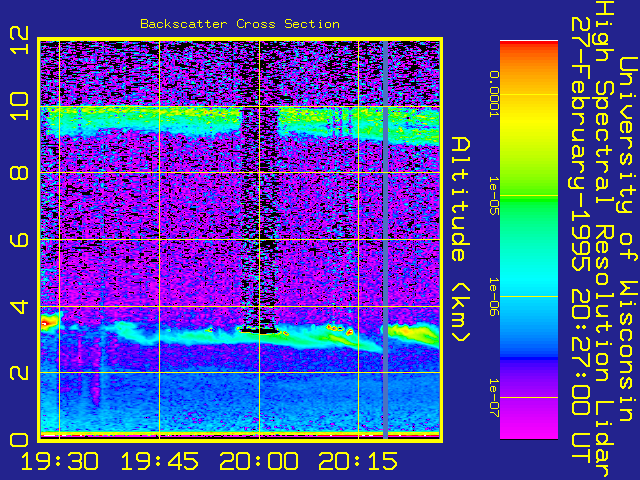640x480 pixels.
Task: Click the altitude label 12
Action: point(19,40)
